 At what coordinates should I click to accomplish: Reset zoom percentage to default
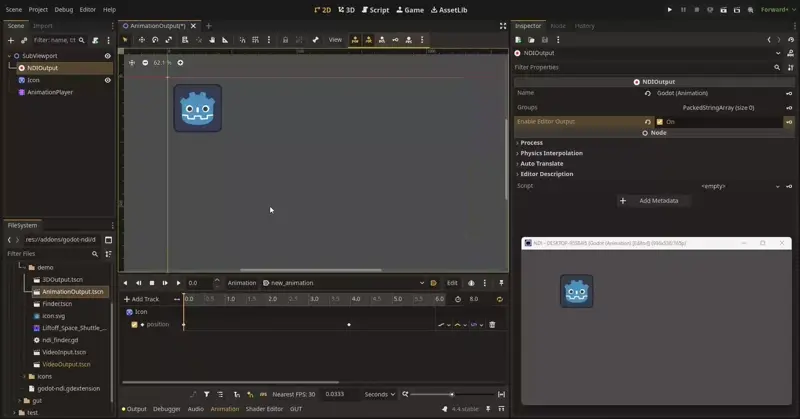tap(162, 63)
